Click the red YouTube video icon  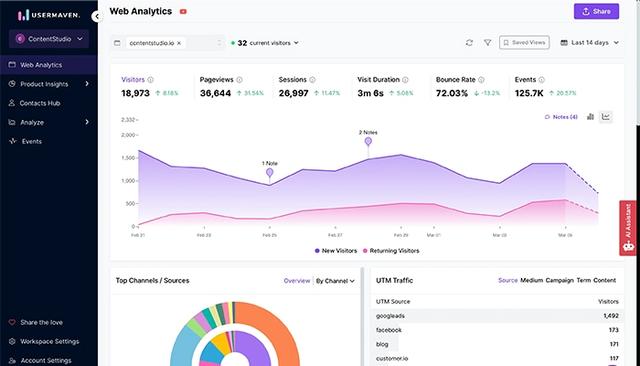183,12
